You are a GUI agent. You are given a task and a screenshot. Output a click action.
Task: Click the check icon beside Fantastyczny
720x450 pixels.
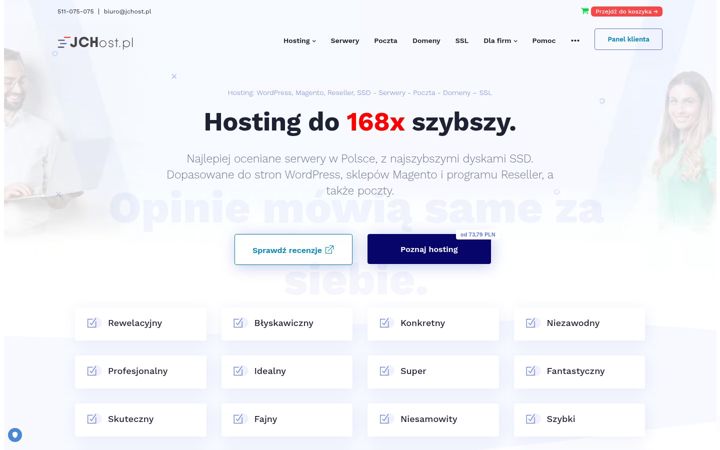point(530,371)
